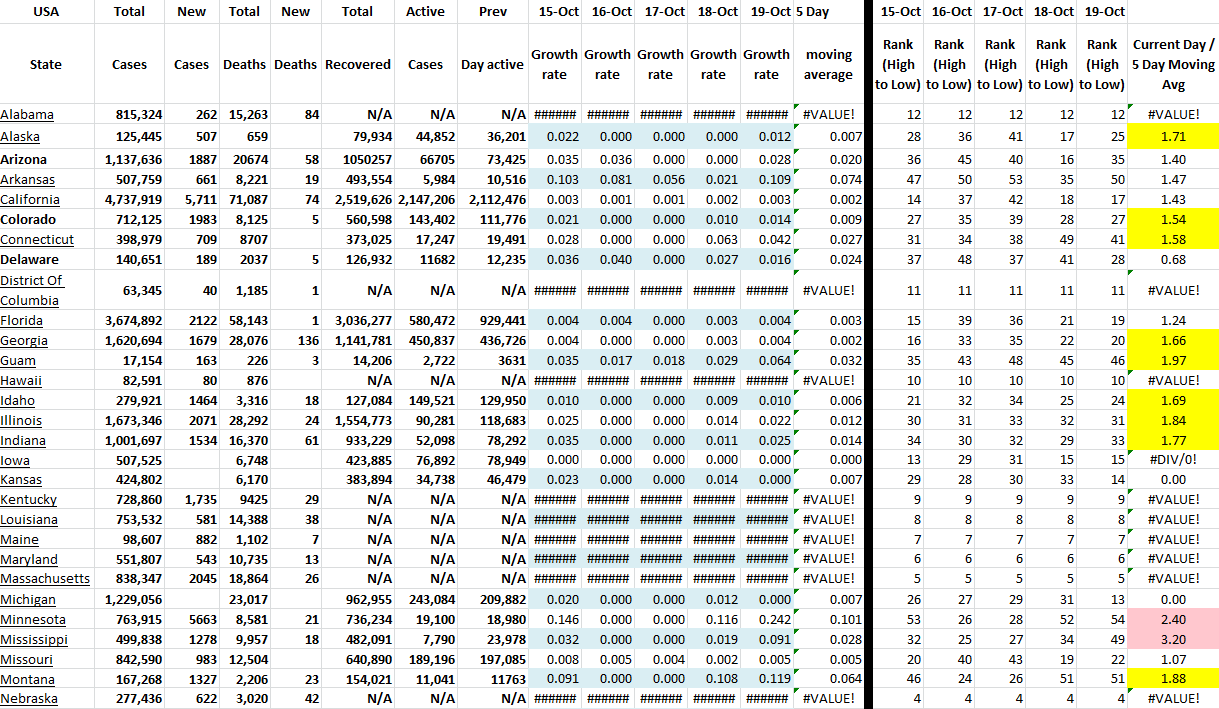Viewport: 1219px width, 709px height.
Task: Select Minnesota's pink 2.40 ratio cell
Action: pyautogui.click(x=1173, y=619)
